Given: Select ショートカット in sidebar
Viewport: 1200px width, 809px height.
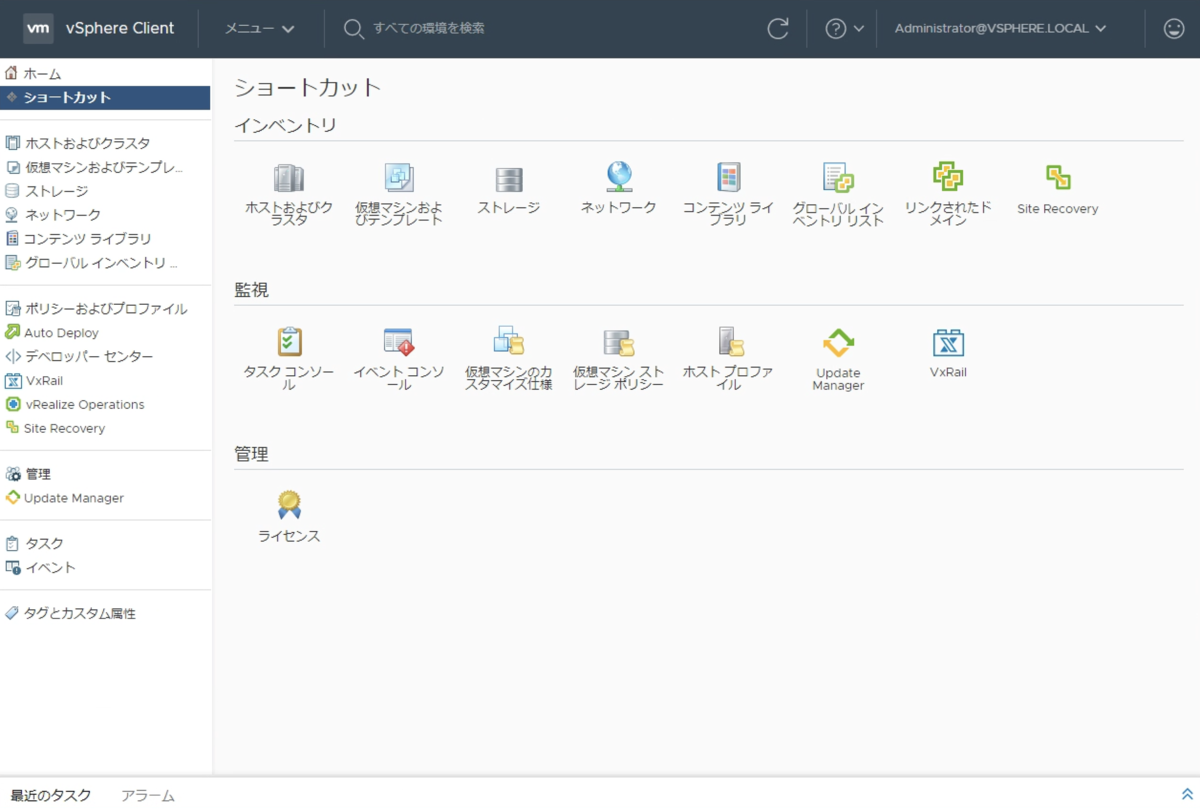Looking at the screenshot, I should point(105,97).
